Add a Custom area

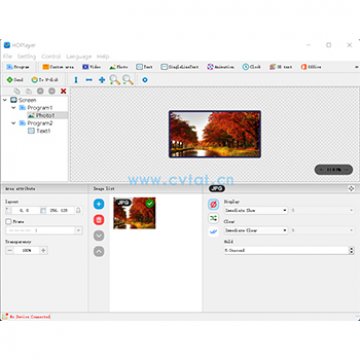pyautogui.click(x=58, y=67)
